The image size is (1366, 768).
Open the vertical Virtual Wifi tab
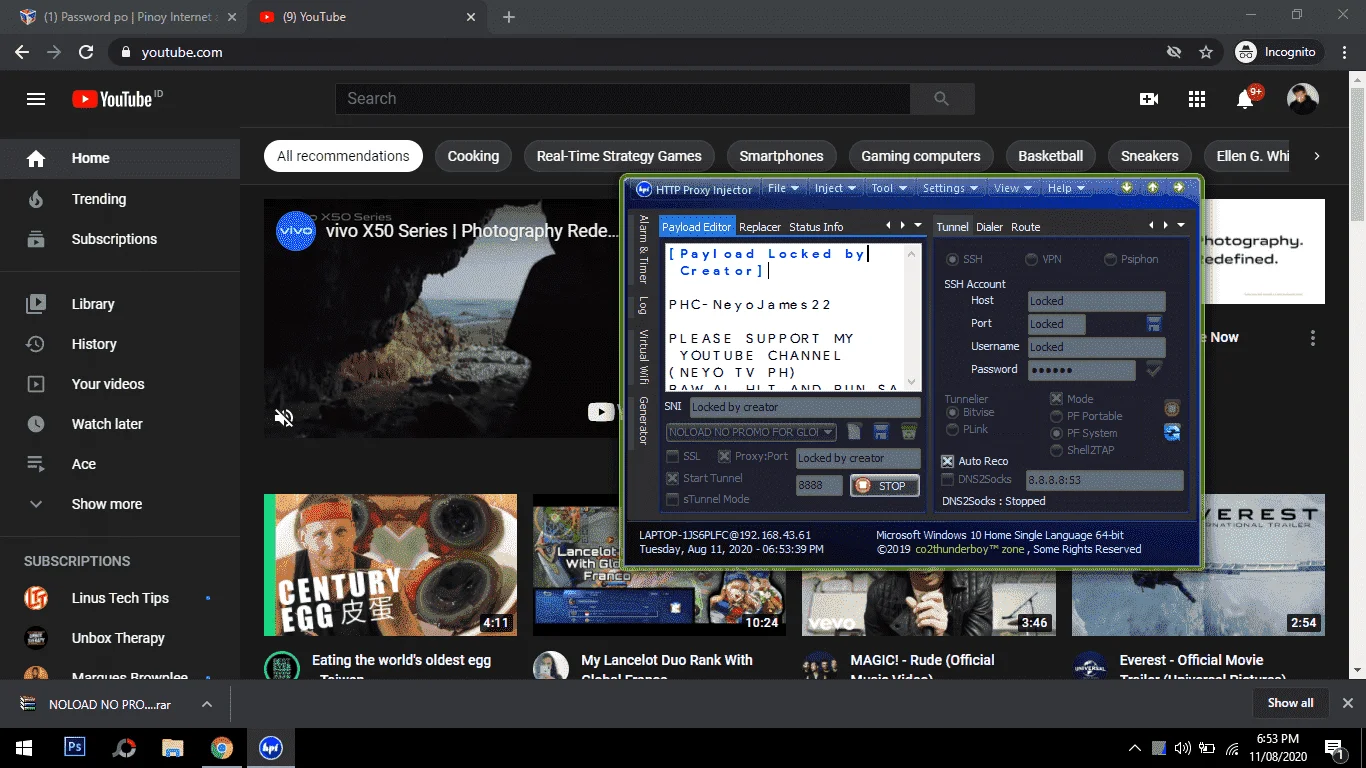coord(643,358)
